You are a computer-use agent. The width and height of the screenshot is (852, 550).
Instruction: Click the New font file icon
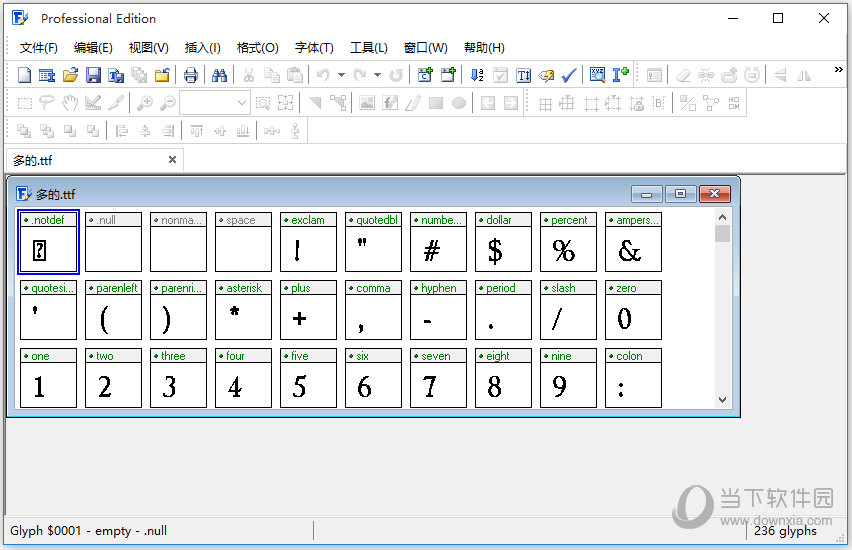tap(25, 75)
